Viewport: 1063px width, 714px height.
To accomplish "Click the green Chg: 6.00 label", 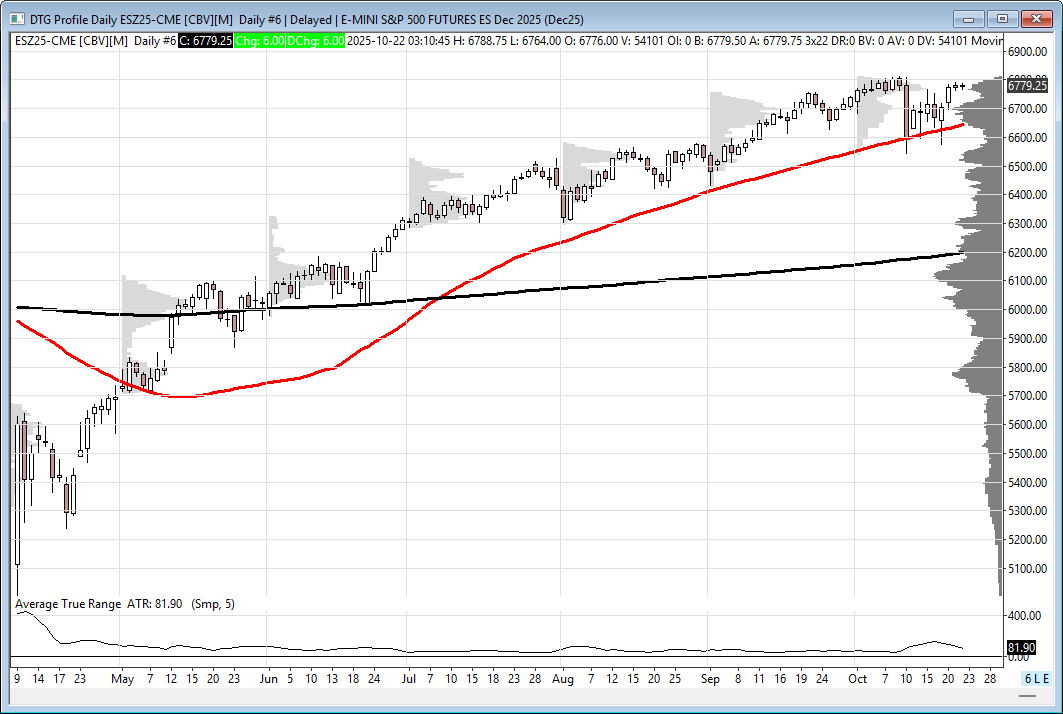I will pos(261,40).
